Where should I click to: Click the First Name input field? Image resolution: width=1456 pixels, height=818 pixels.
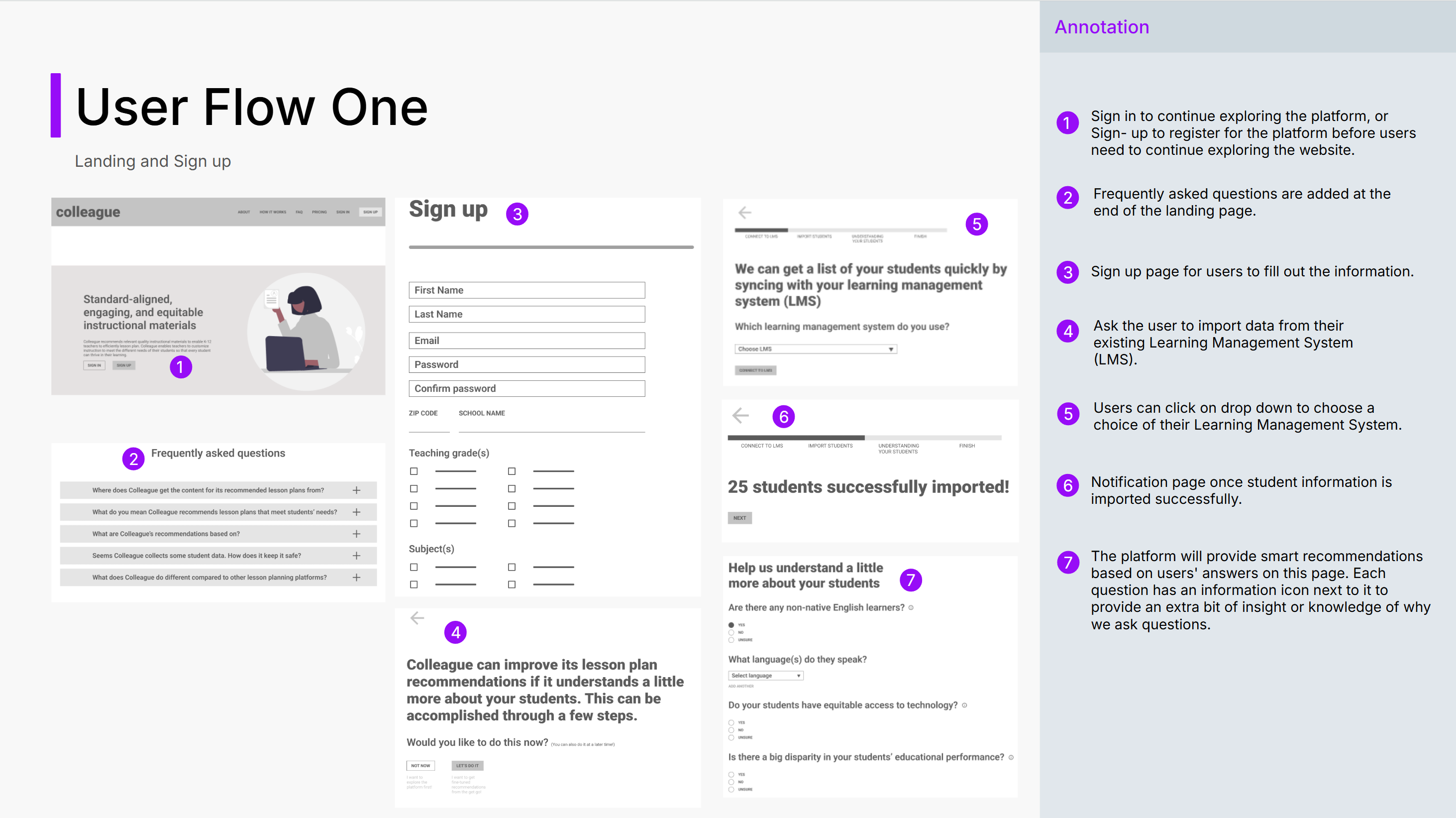(527, 290)
